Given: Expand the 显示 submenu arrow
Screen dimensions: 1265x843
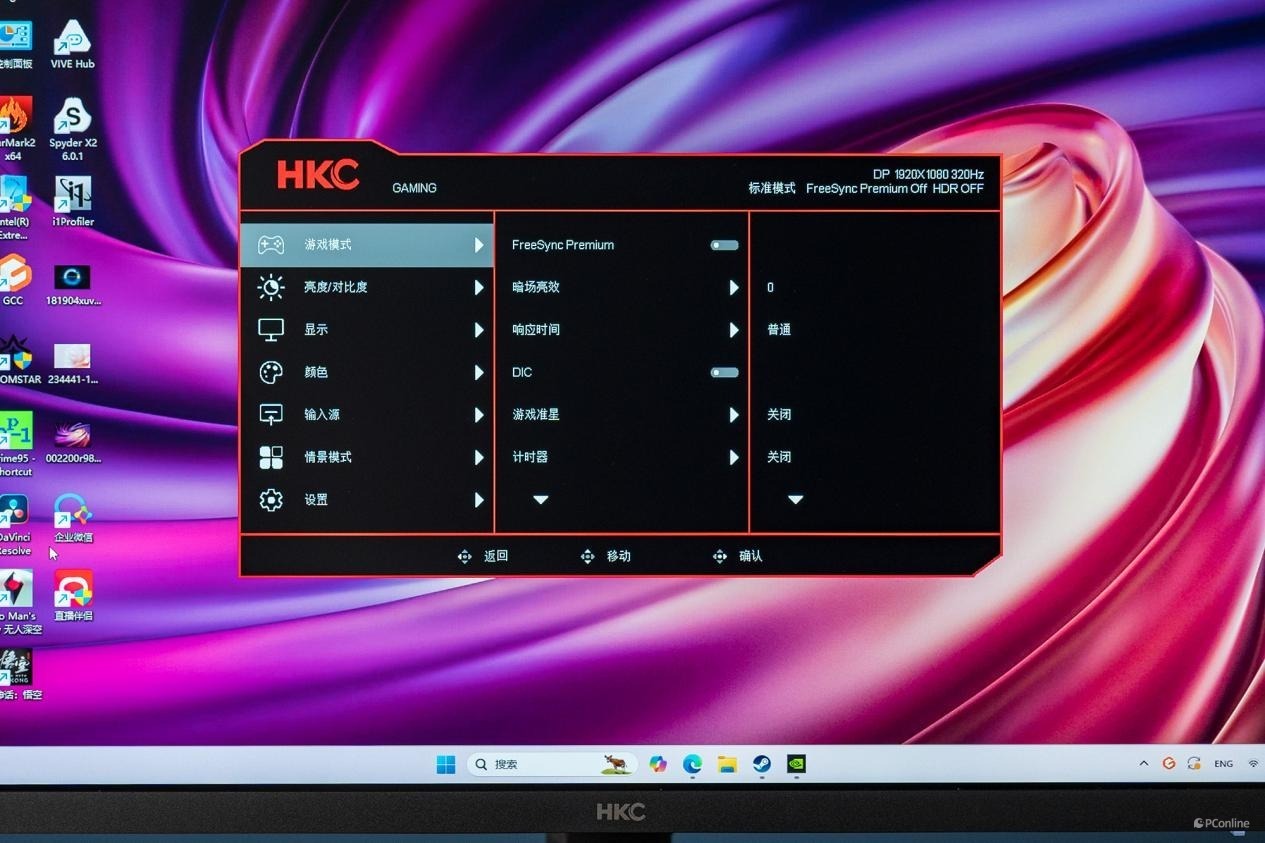Looking at the screenshot, I should [x=479, y=330].
